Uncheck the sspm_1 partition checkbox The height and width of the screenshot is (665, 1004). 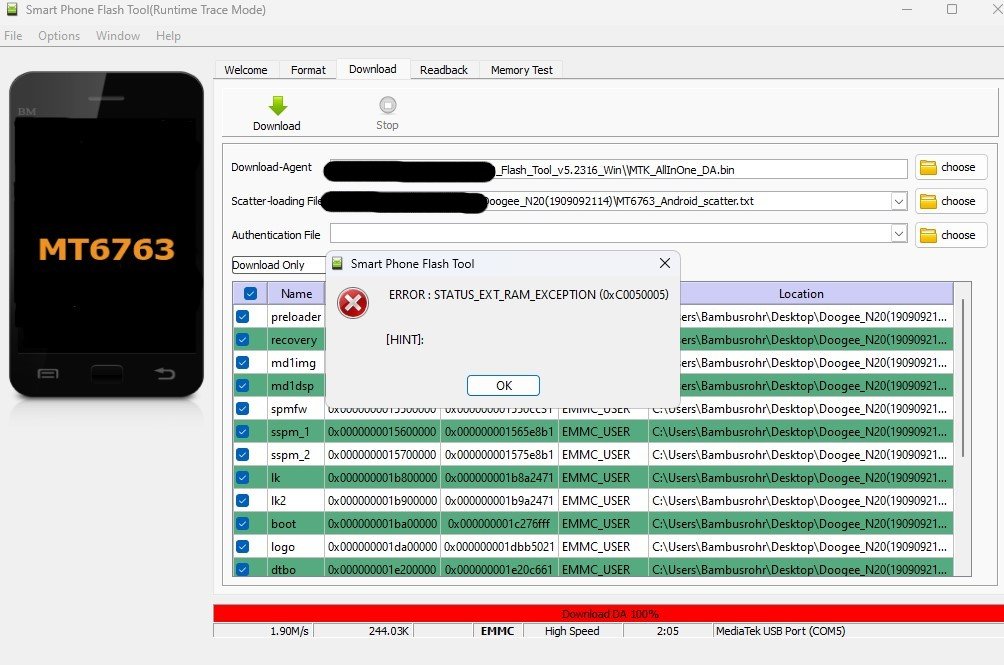pyautogui.click(x=243, y=432)
